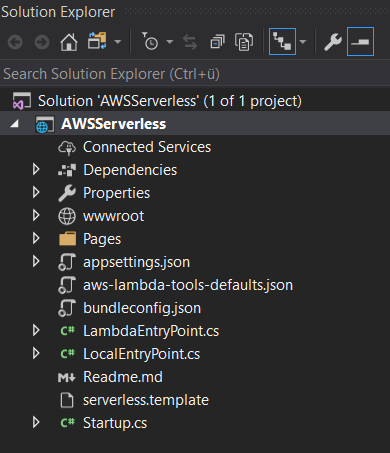
Task: Open the Pending Changes Filter dropdown arrow
Action: [170, 42]
